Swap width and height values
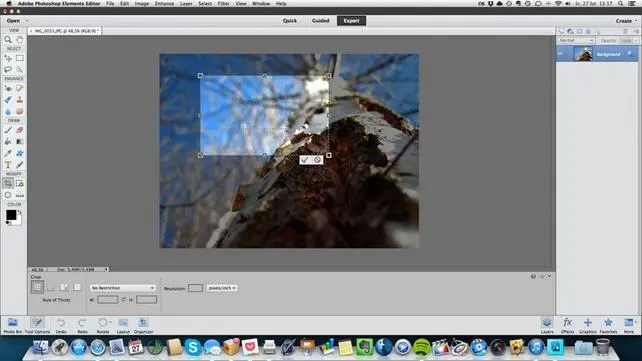This screenshot has height=361, width=642. point(124,300)
